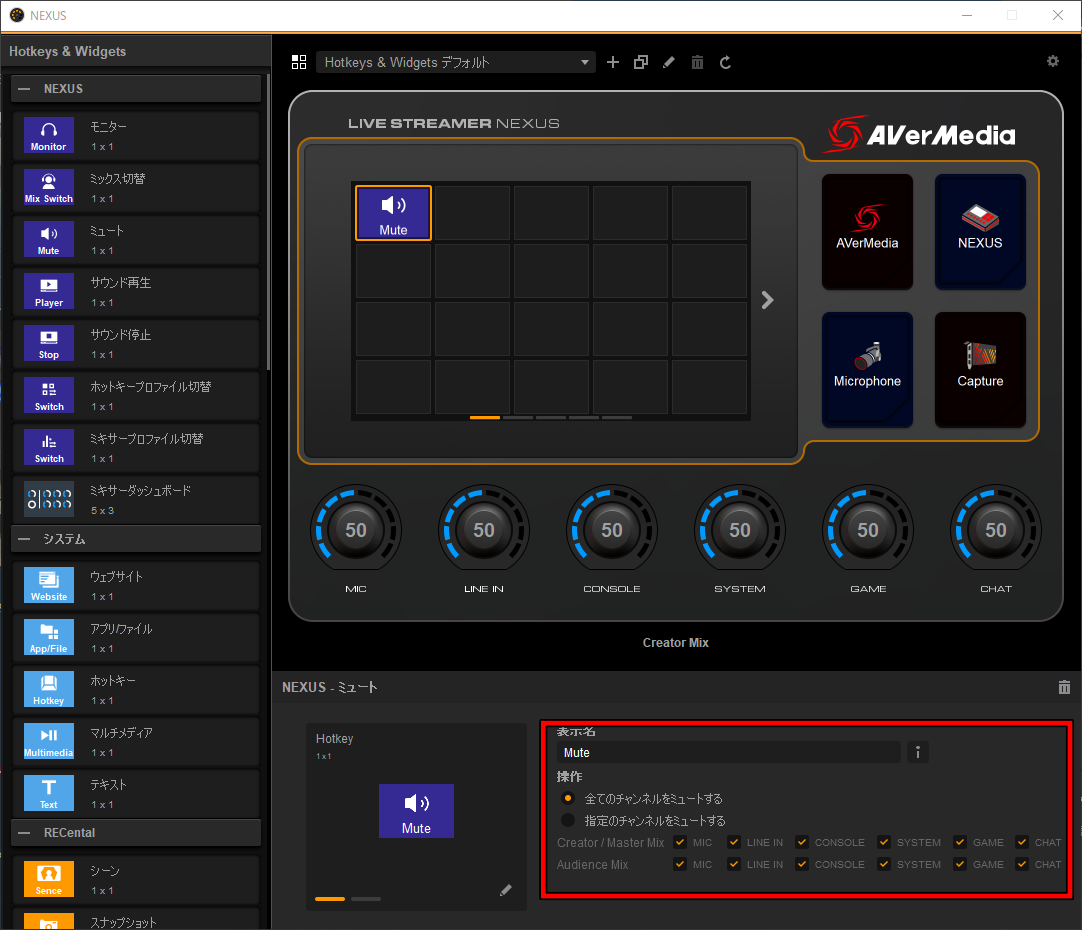Click the MIC volume knob
This screenshot has height=930, width=1082.
click(x=356, y=530)
